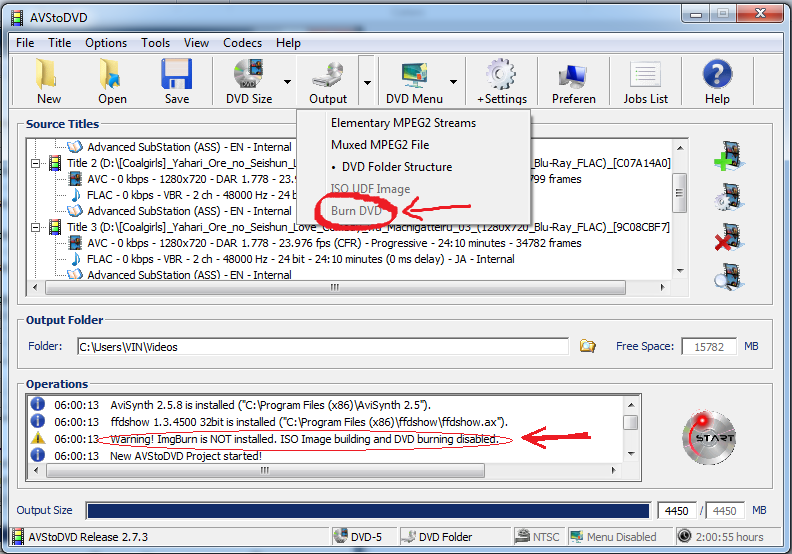Open the Help menu in menu bar

pyautogui.click(x=288, y=43)
